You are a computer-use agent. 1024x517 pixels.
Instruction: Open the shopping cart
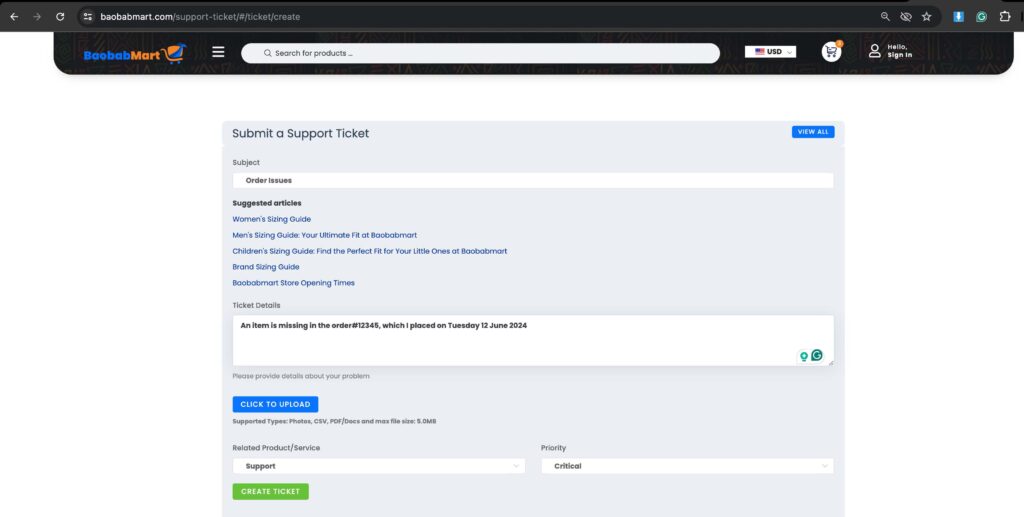coord(831,52)
